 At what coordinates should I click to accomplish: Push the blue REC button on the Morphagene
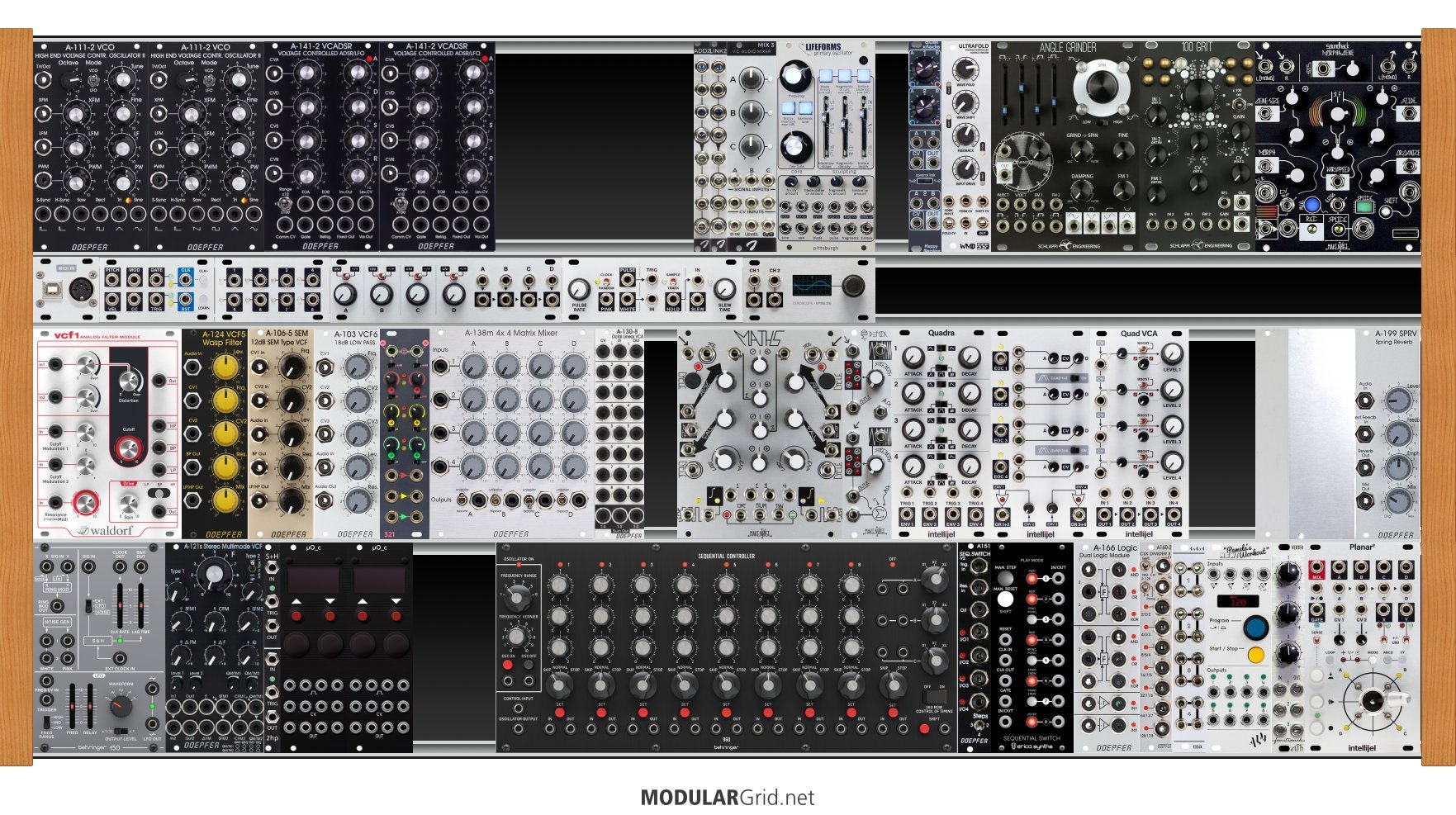tap(1311, 205)
